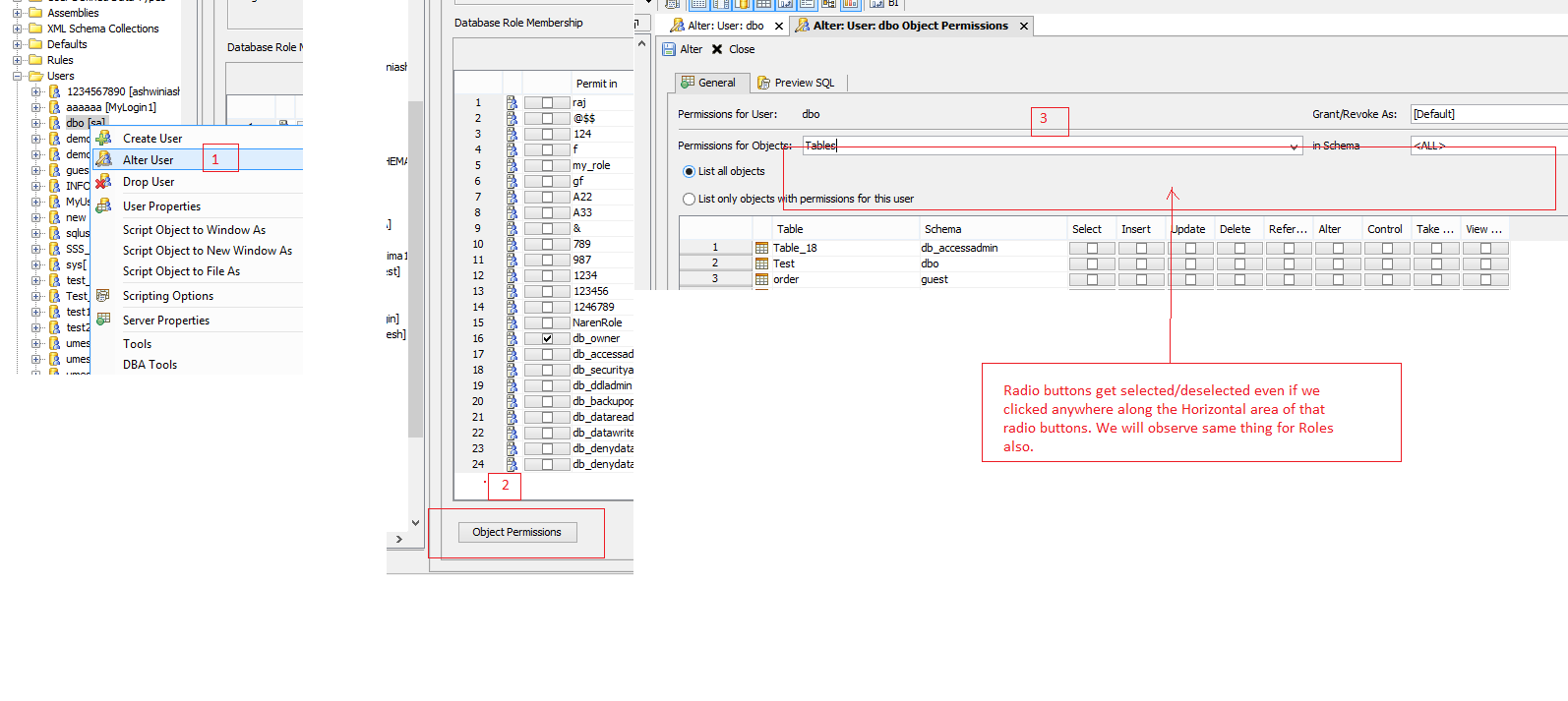
Task: Check the my_role role checkbox
Action: [x=548, y=165]
